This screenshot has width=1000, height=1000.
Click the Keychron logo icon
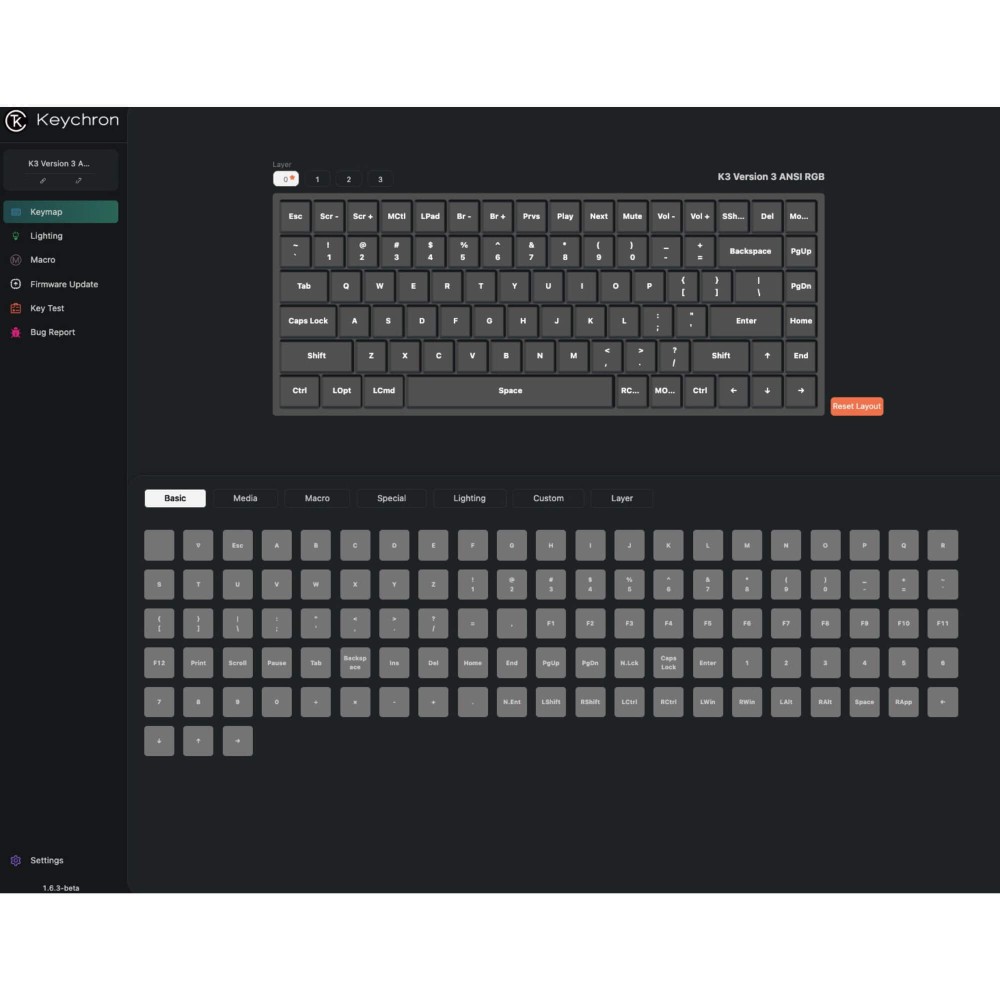pos(16,121)
